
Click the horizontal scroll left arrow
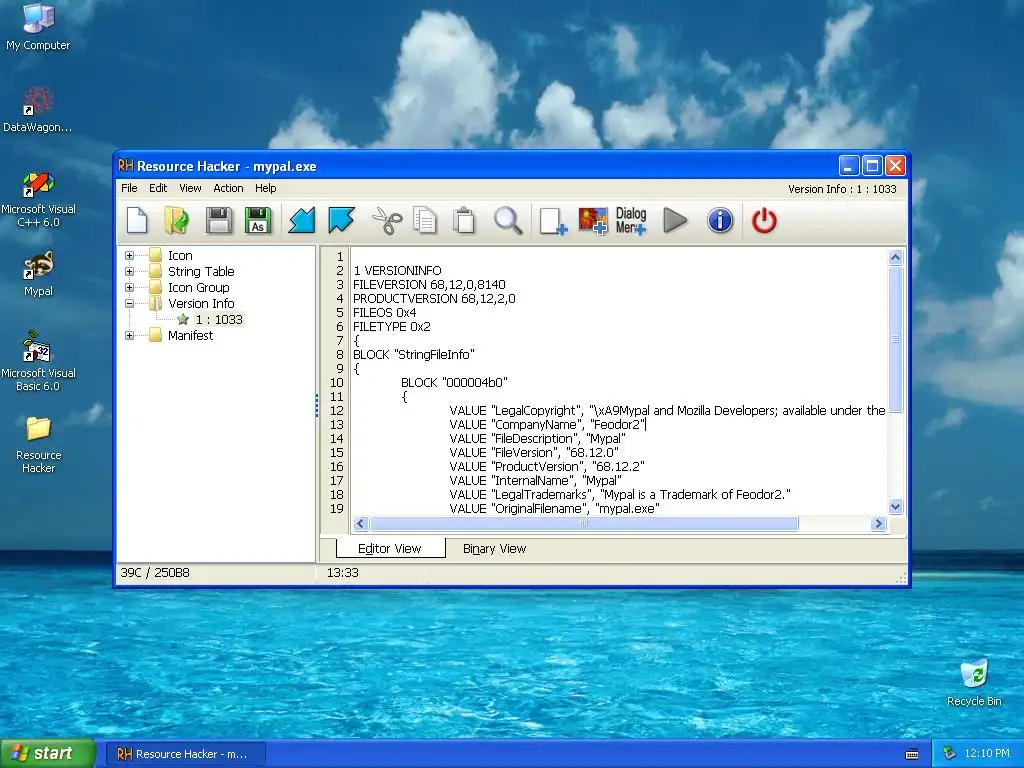point(360,523)
